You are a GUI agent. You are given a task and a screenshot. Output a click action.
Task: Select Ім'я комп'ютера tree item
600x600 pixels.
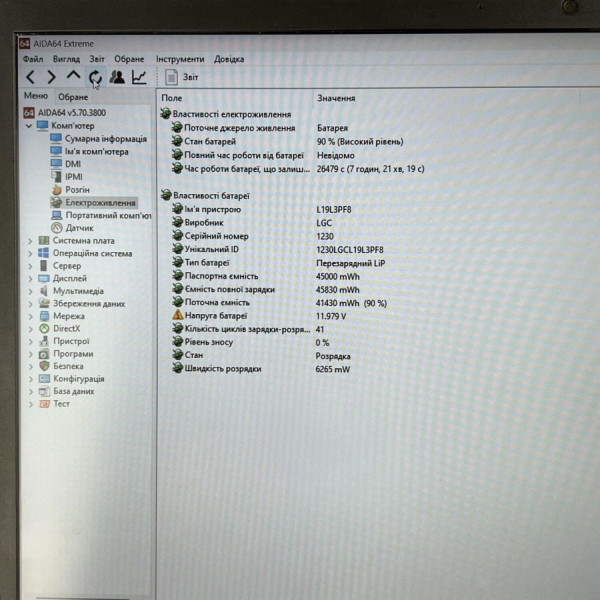point(89,152)
